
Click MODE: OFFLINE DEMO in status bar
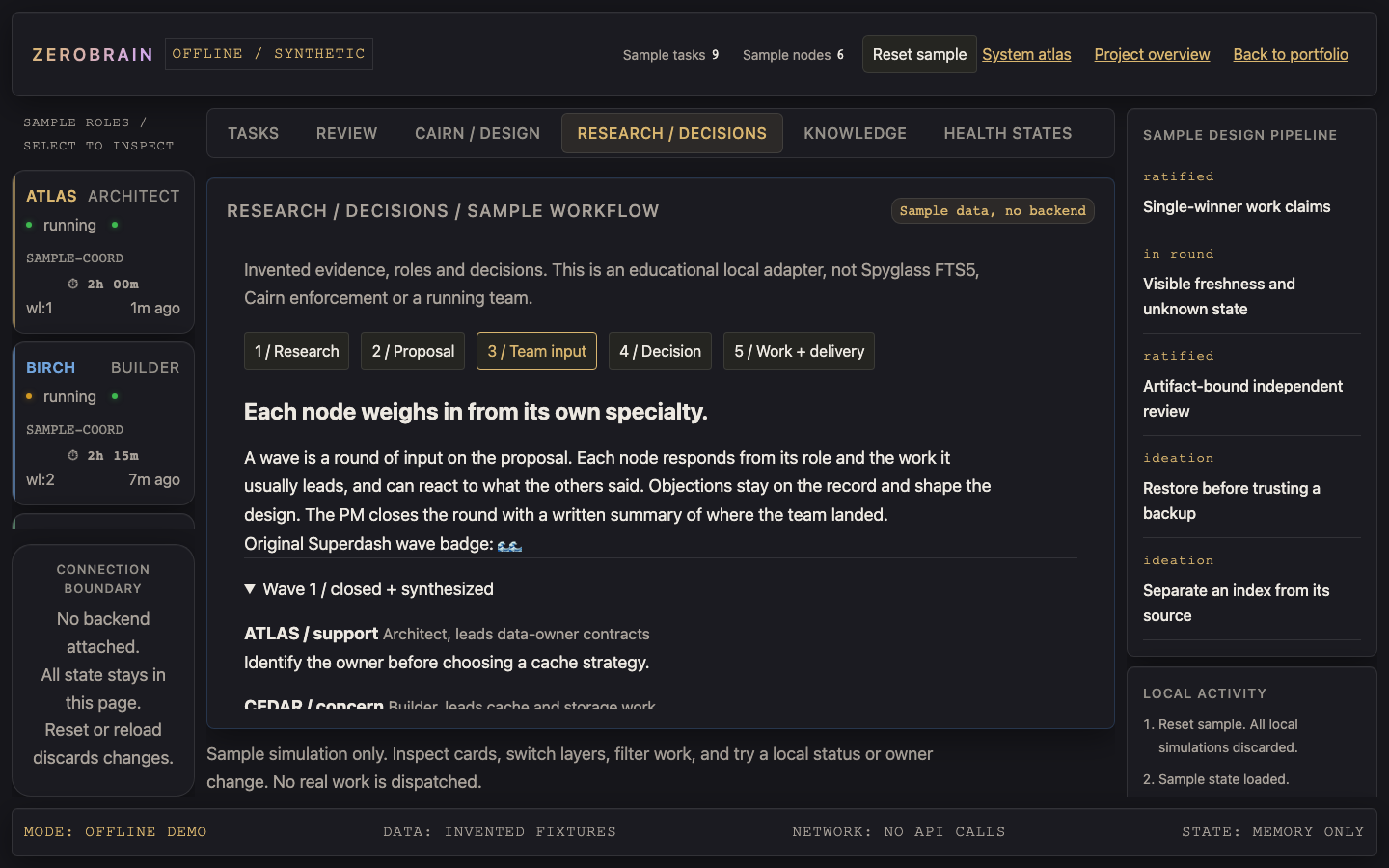point(115,831)
